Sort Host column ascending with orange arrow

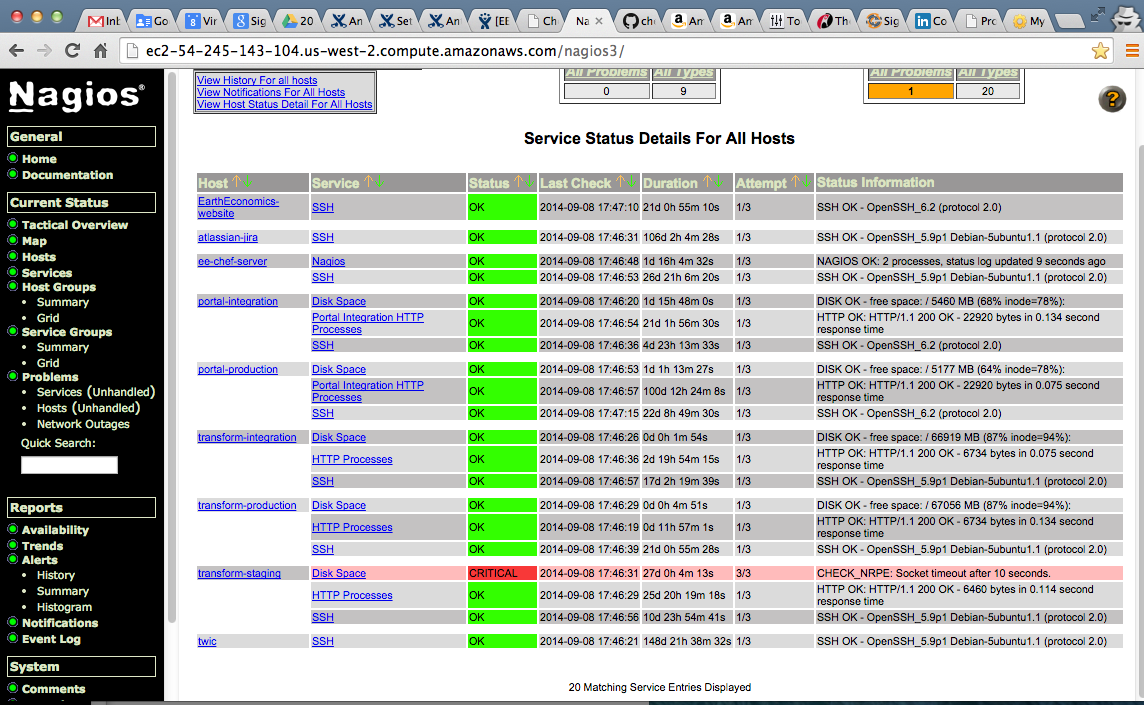tap(237, 183)
